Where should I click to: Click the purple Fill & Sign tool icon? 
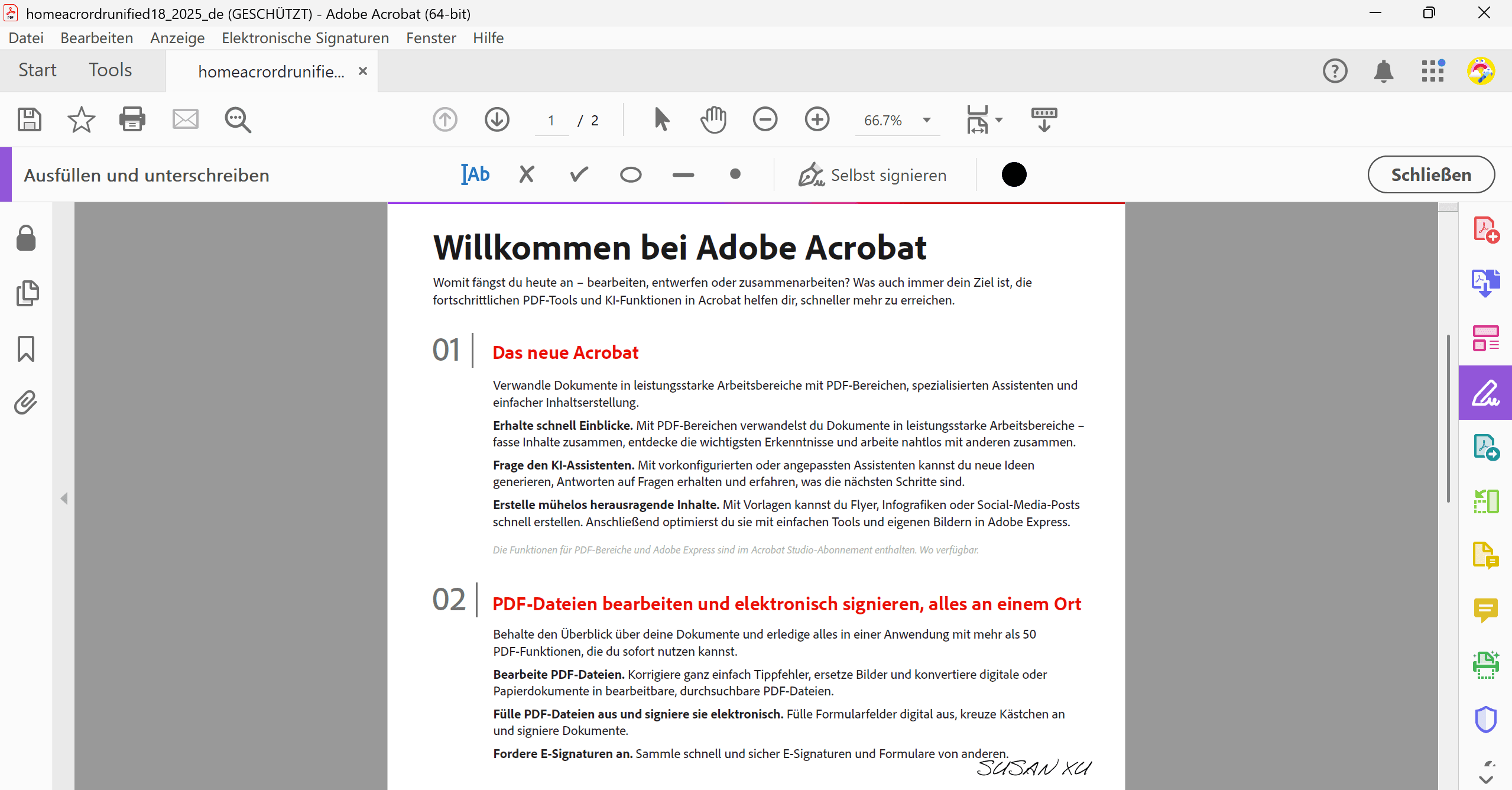coord(1485,393)
